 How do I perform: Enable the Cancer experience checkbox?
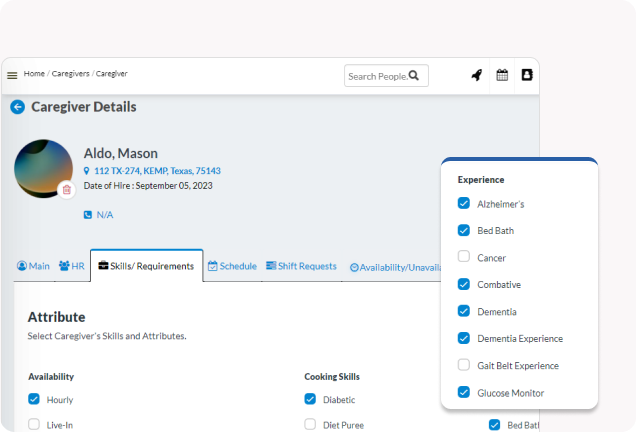pyautogui.click(x=463, y=257)
